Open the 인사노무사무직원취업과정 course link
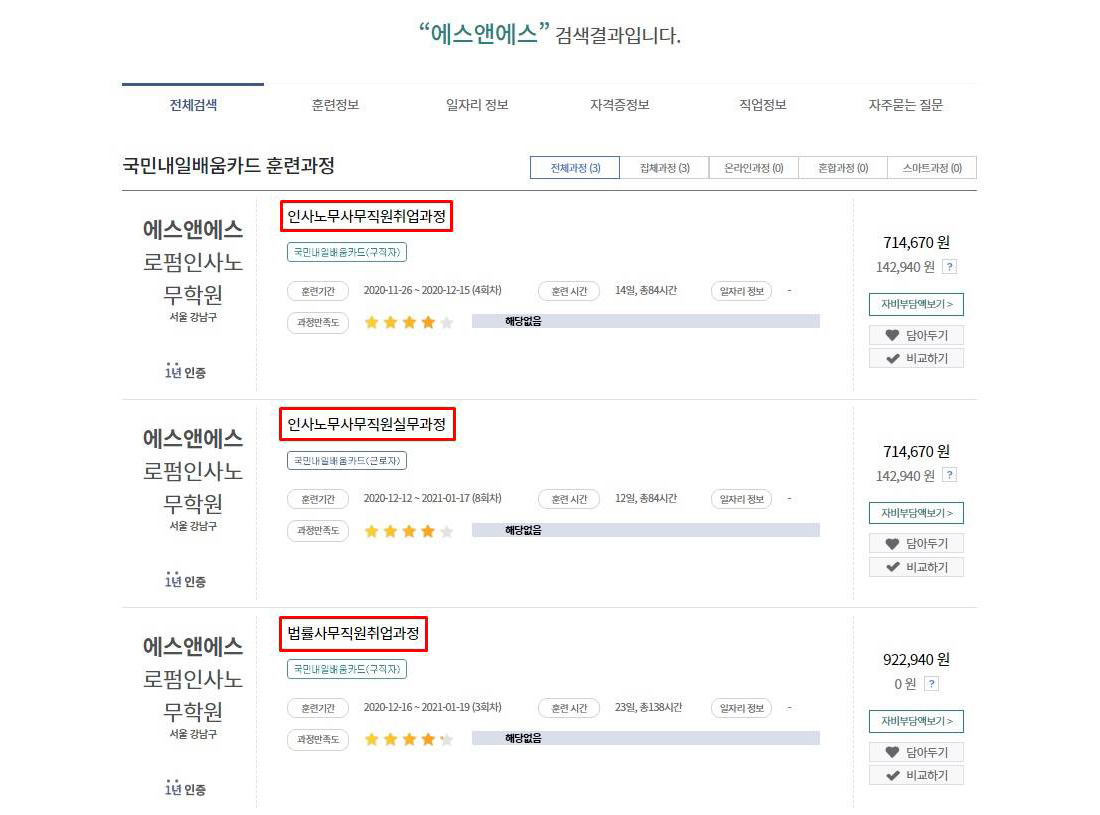The image size is (1100, 815). (x=366, y=216)
